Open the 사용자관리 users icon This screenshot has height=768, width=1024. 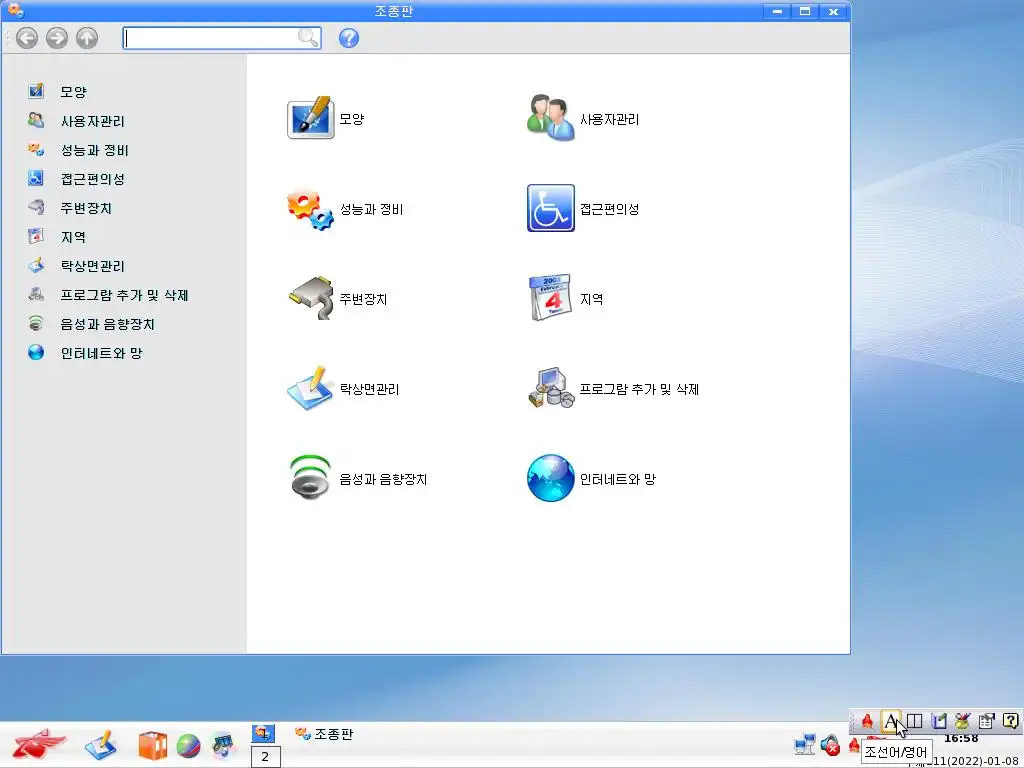click(551, 118)
